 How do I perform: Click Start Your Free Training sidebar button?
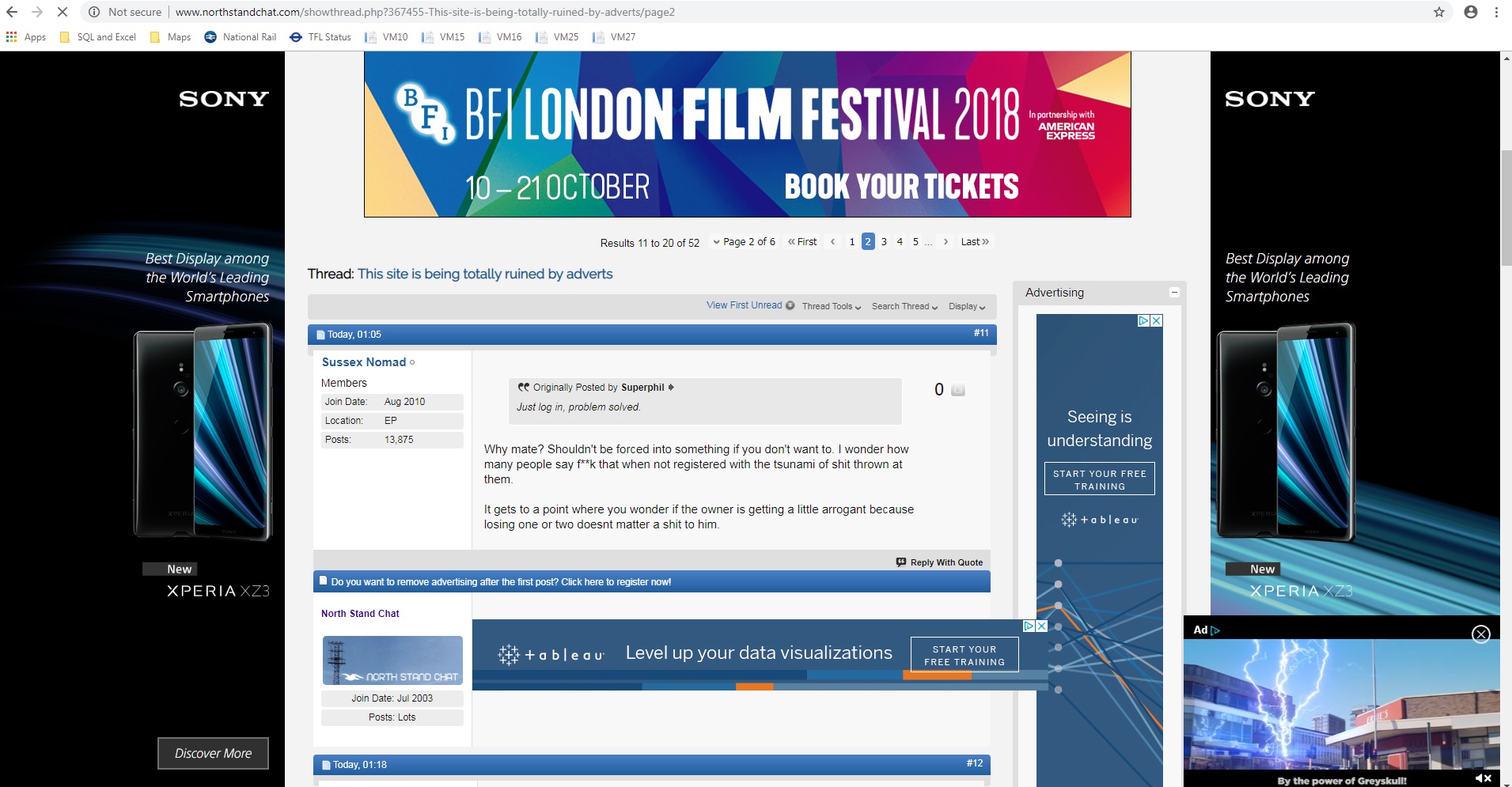[1100, 479]
